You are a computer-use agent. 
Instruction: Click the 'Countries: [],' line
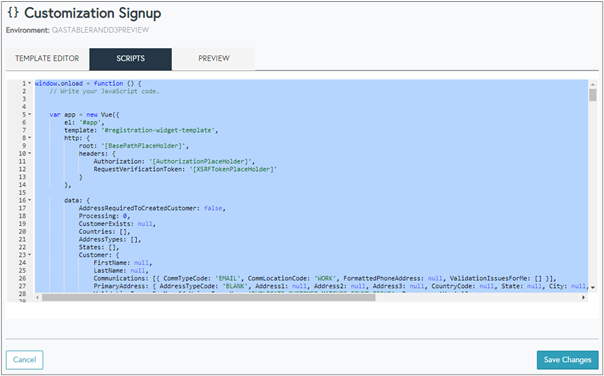104,232
